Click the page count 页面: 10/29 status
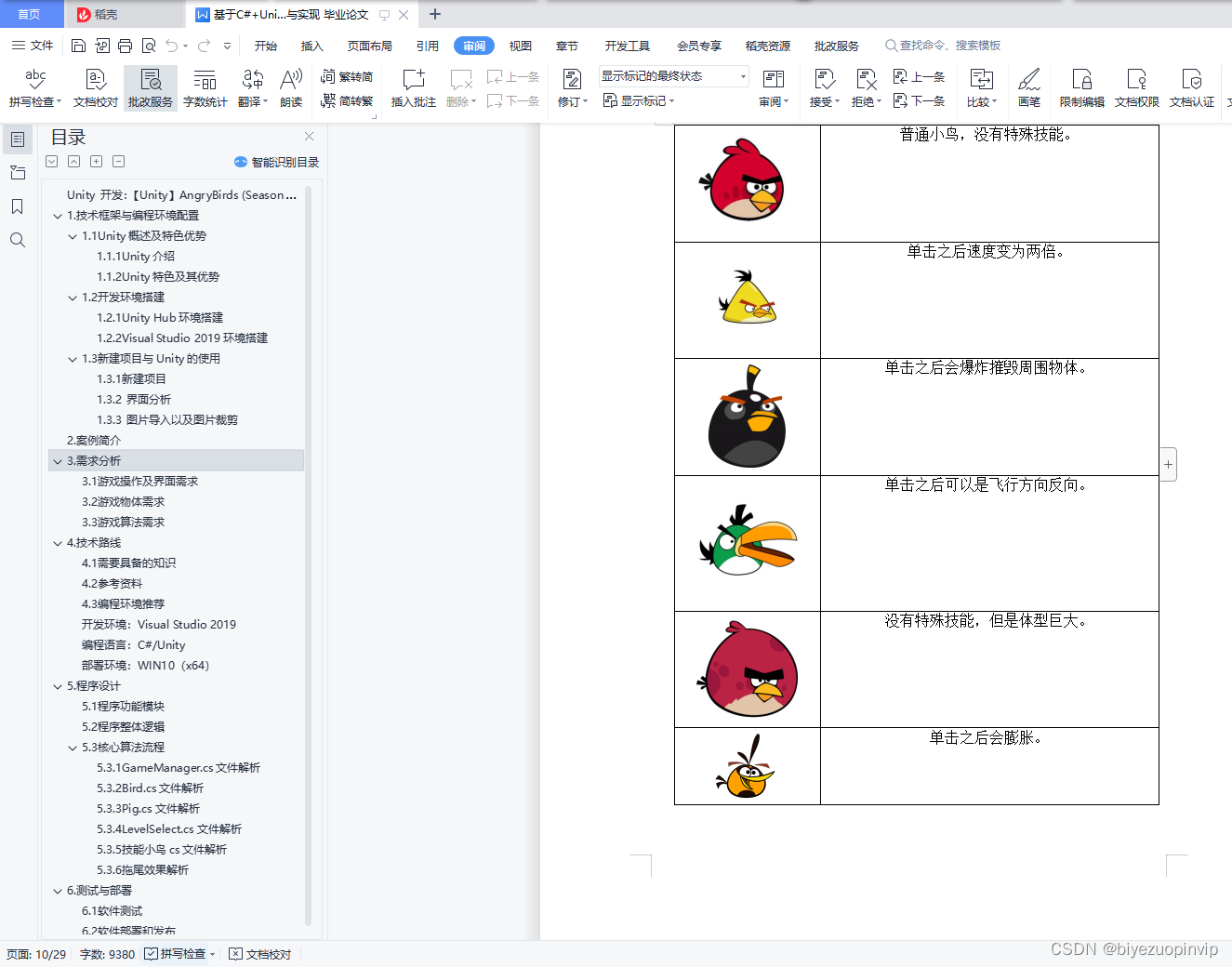Screen dimensions: 1232x967 [x=36, y=955]
